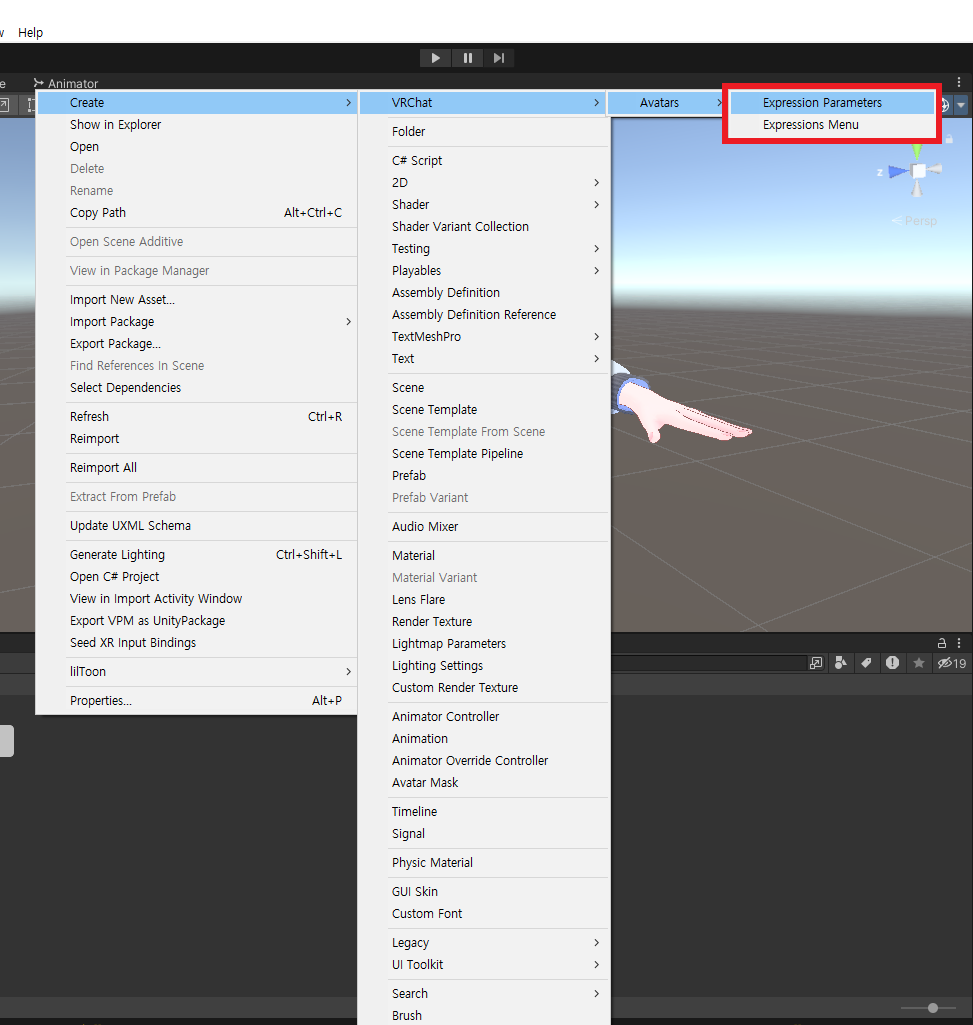Open the Create context menu entry
Viewport: 973px width, 1025px height.
coord(197,103)
